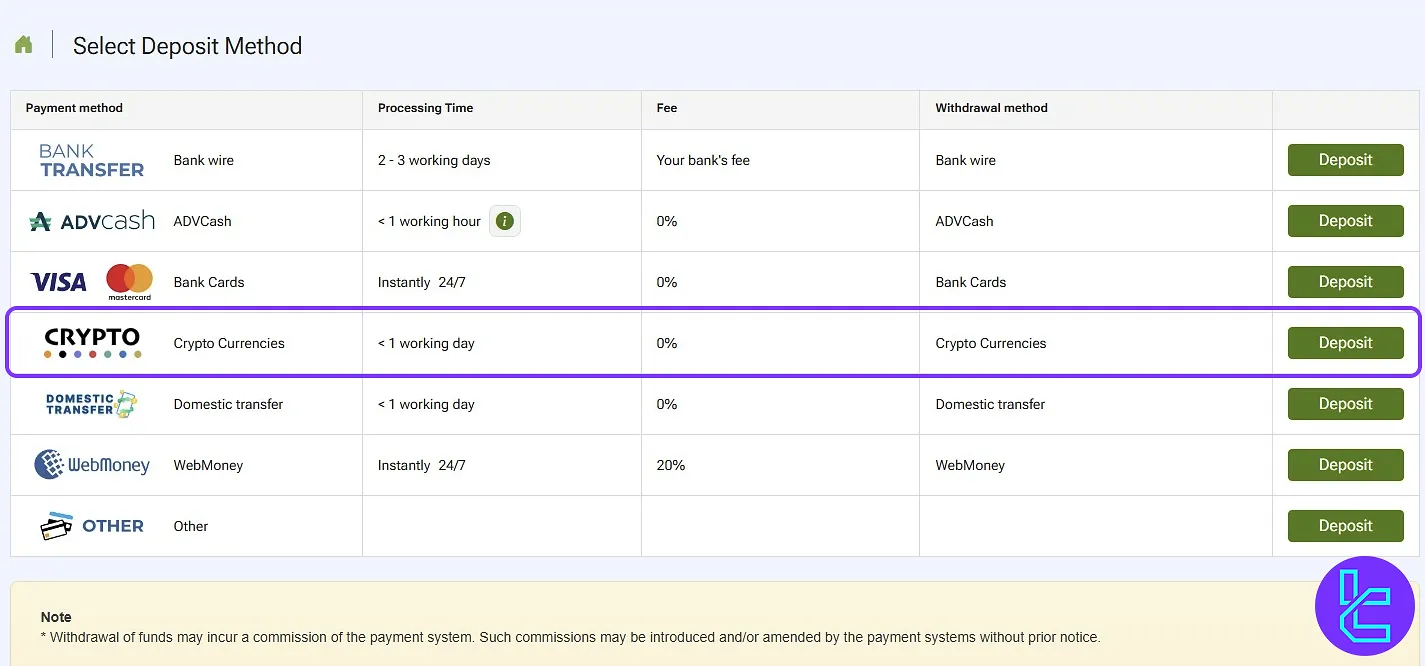Click the Bank Transfer logo

coord(91,160)
